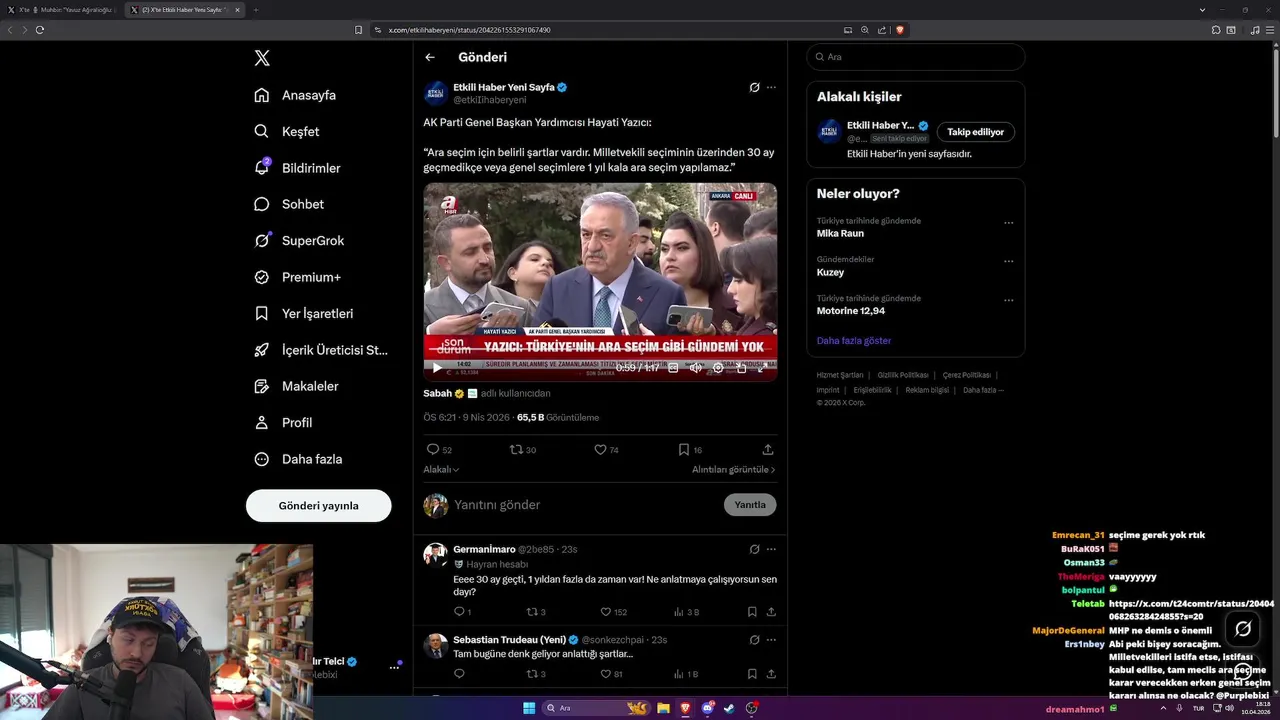1280x720 pixels.
Task: Open options for Mika Raun trend
Action: (x=1008, y=223)
